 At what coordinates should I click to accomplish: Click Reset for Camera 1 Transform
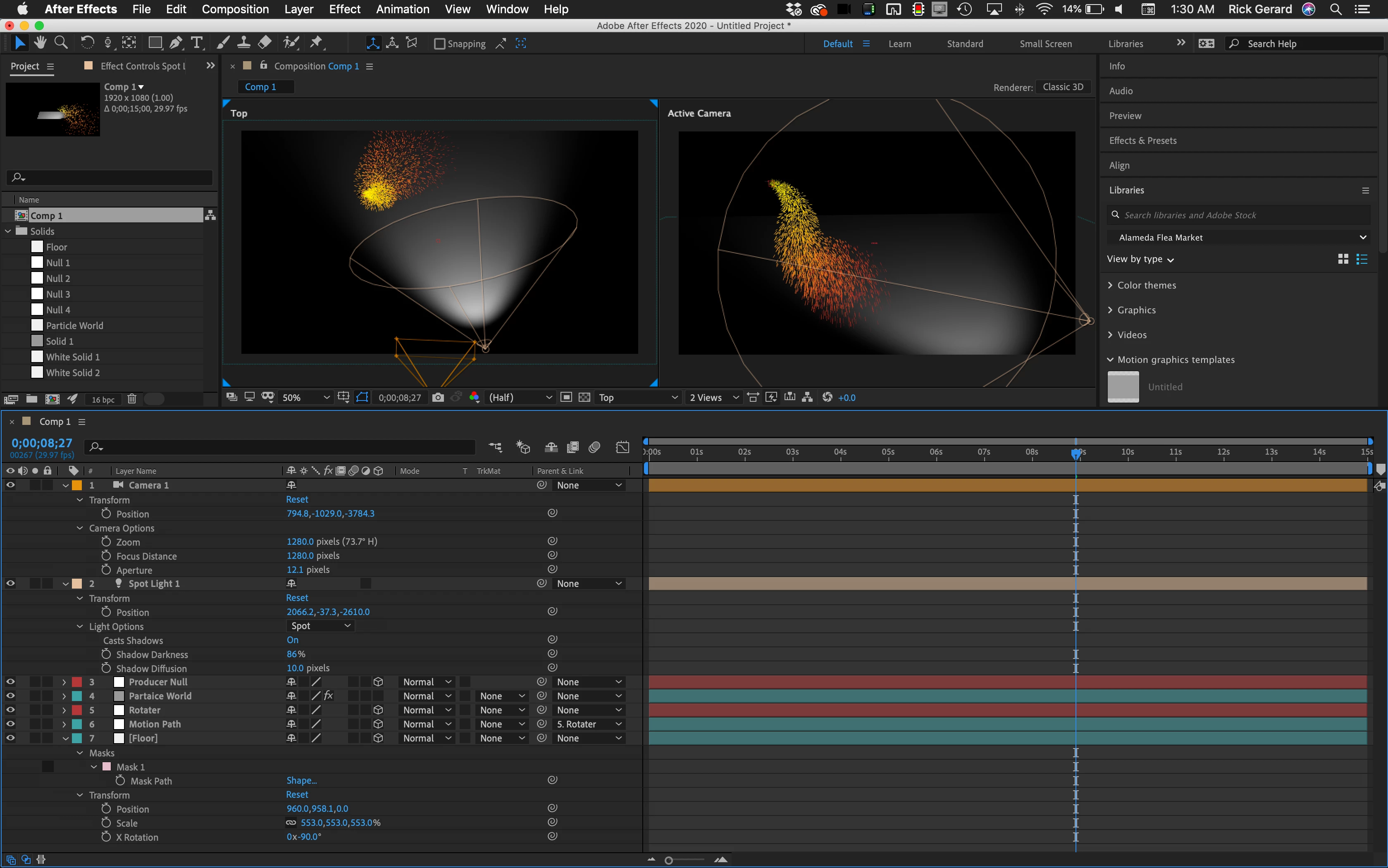[x=297, y=499]
